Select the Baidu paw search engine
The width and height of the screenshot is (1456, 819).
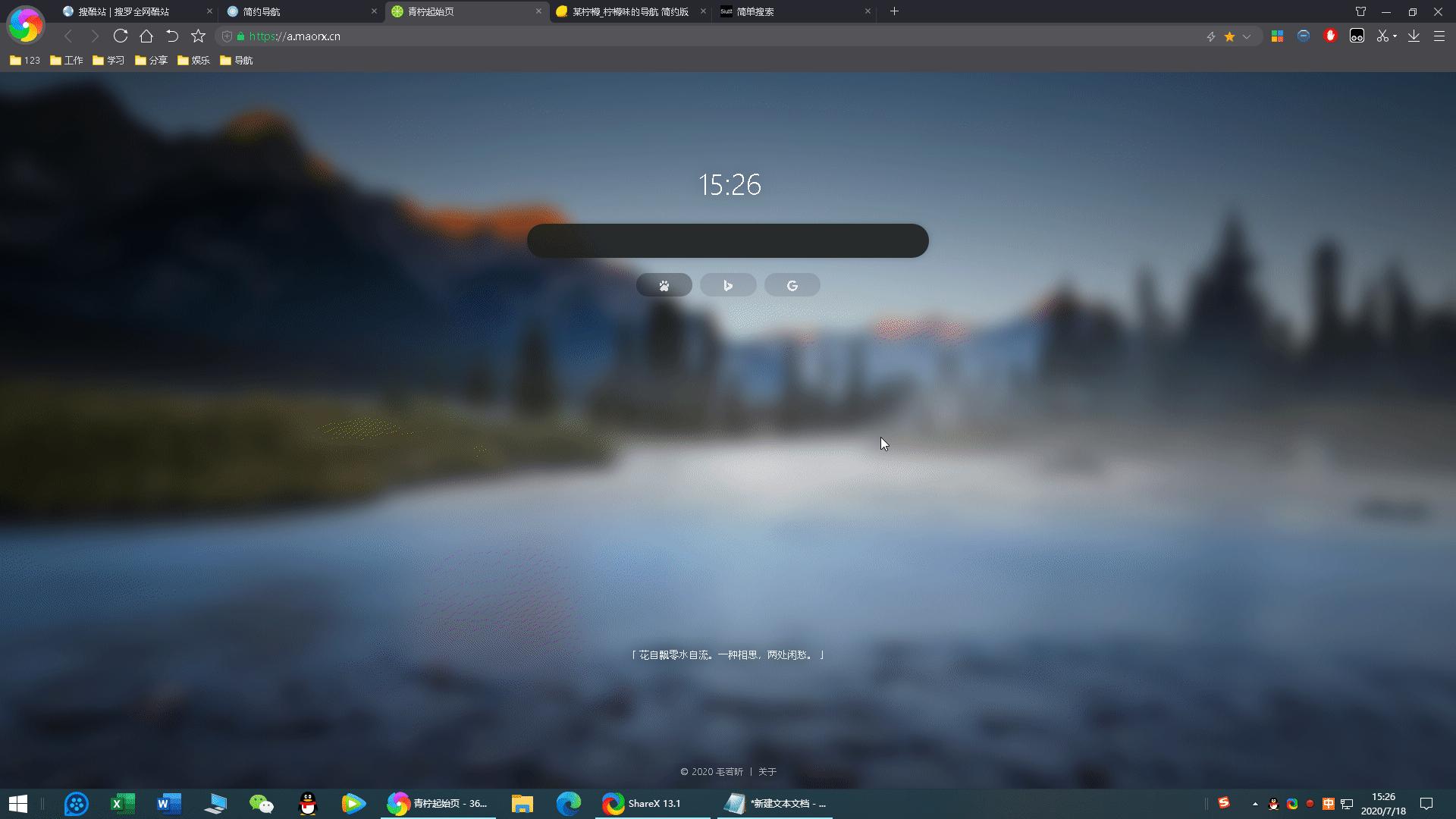(664, 285)
